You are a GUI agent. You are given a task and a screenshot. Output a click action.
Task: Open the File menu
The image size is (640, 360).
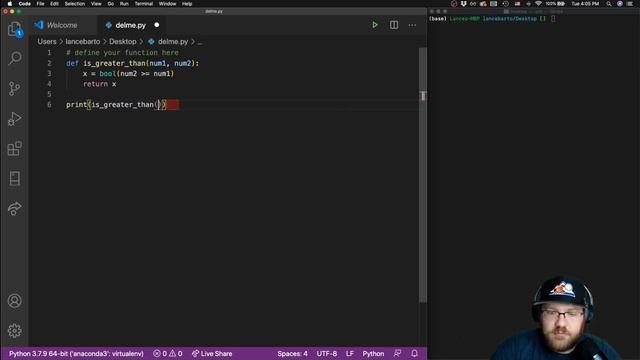click(40, 4)
